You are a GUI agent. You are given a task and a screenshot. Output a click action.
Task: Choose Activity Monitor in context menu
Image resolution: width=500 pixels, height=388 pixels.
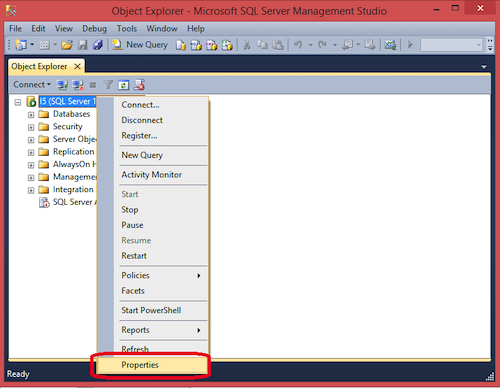(x=152, y=175)
